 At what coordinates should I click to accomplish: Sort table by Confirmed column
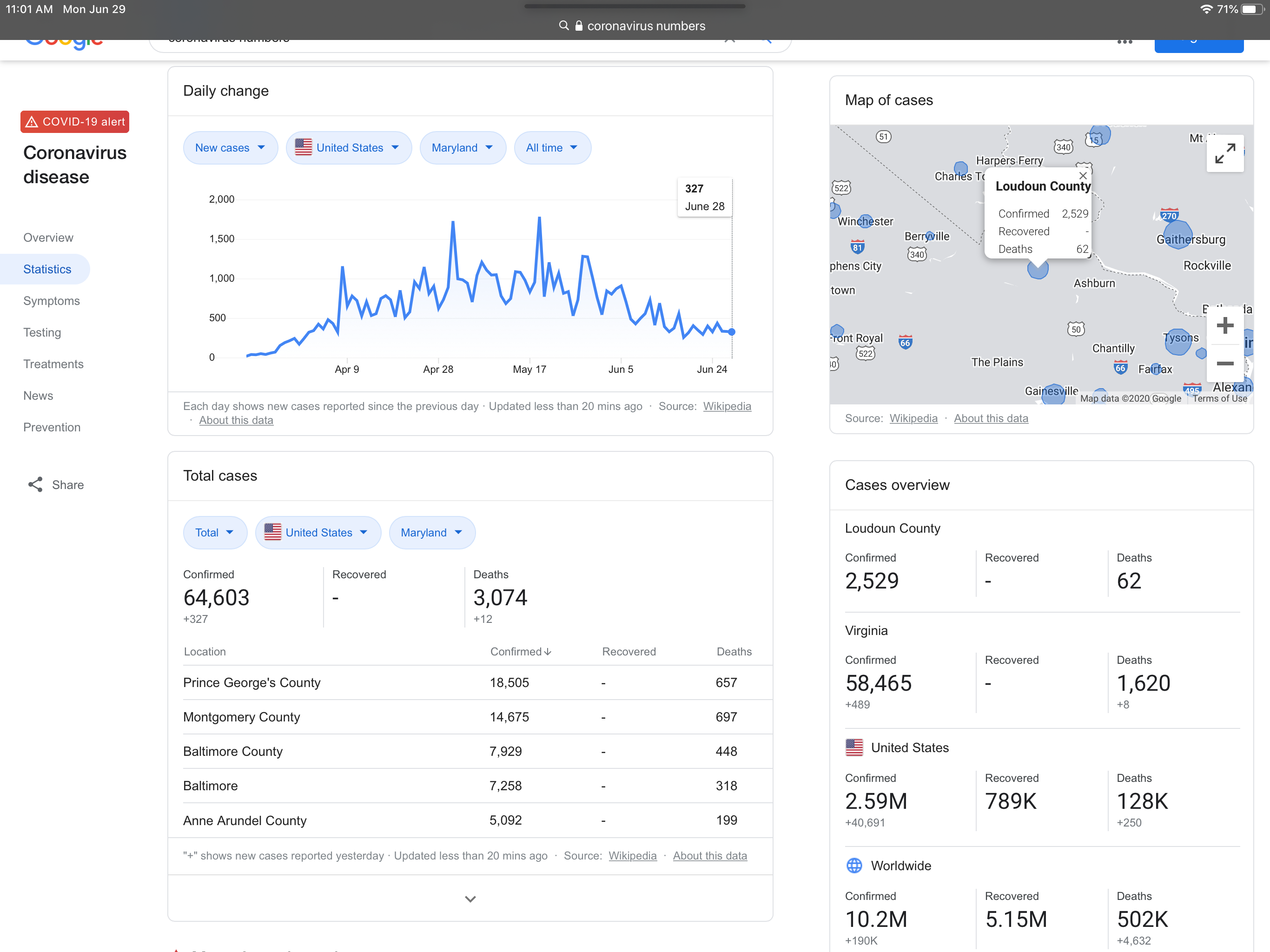(520, 652)
